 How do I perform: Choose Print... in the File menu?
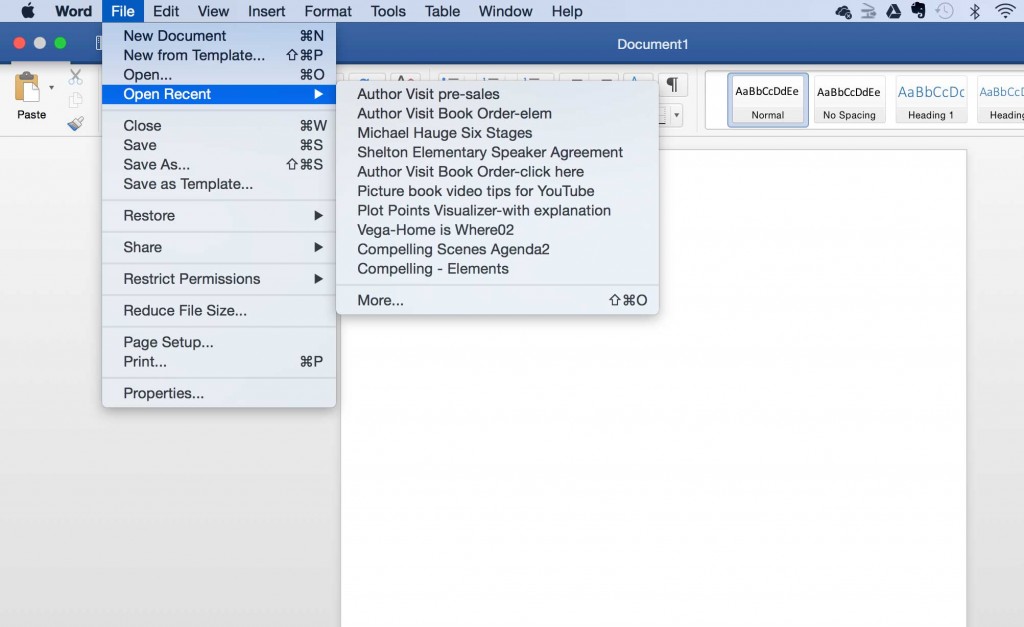pyautogui.click(x=219, y=362)
